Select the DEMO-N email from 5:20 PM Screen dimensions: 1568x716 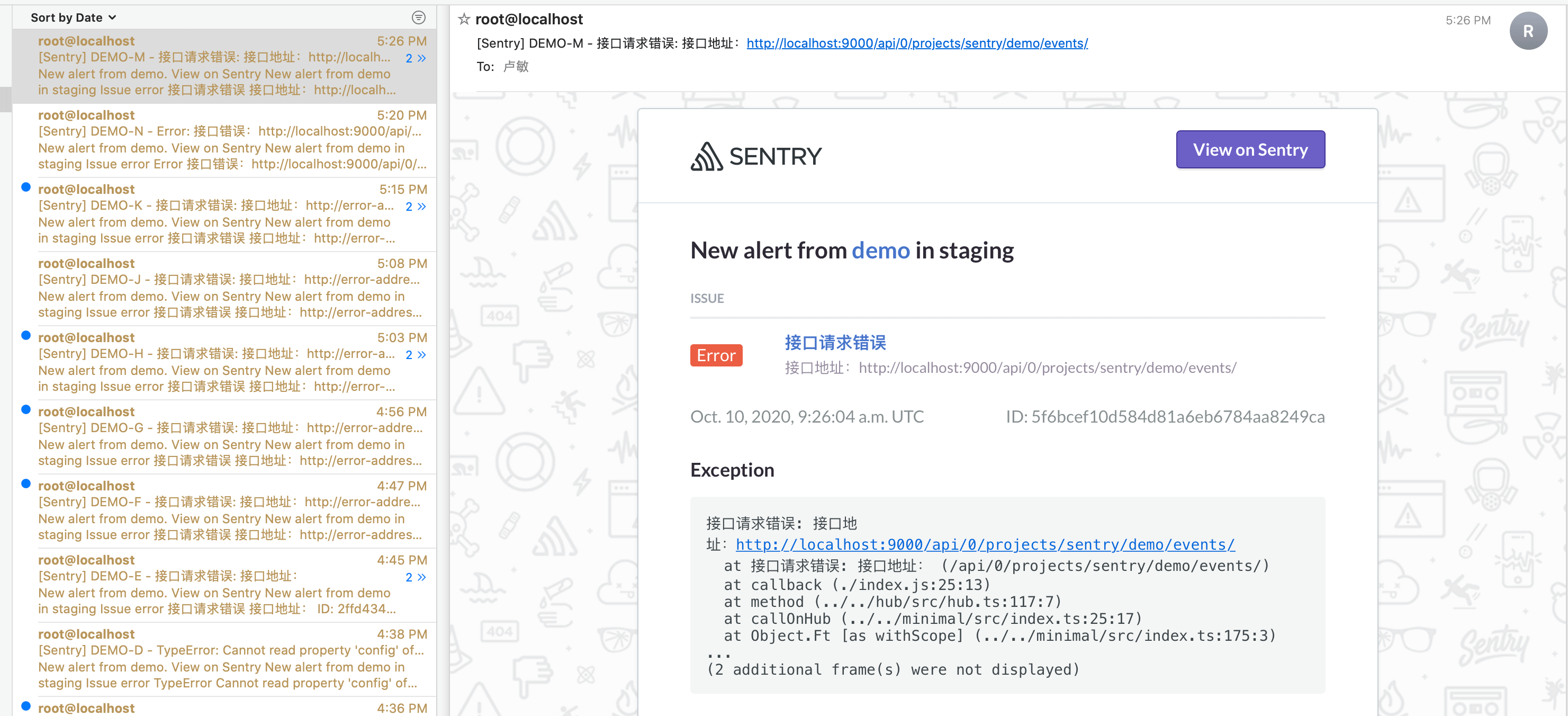pos(224,140)
